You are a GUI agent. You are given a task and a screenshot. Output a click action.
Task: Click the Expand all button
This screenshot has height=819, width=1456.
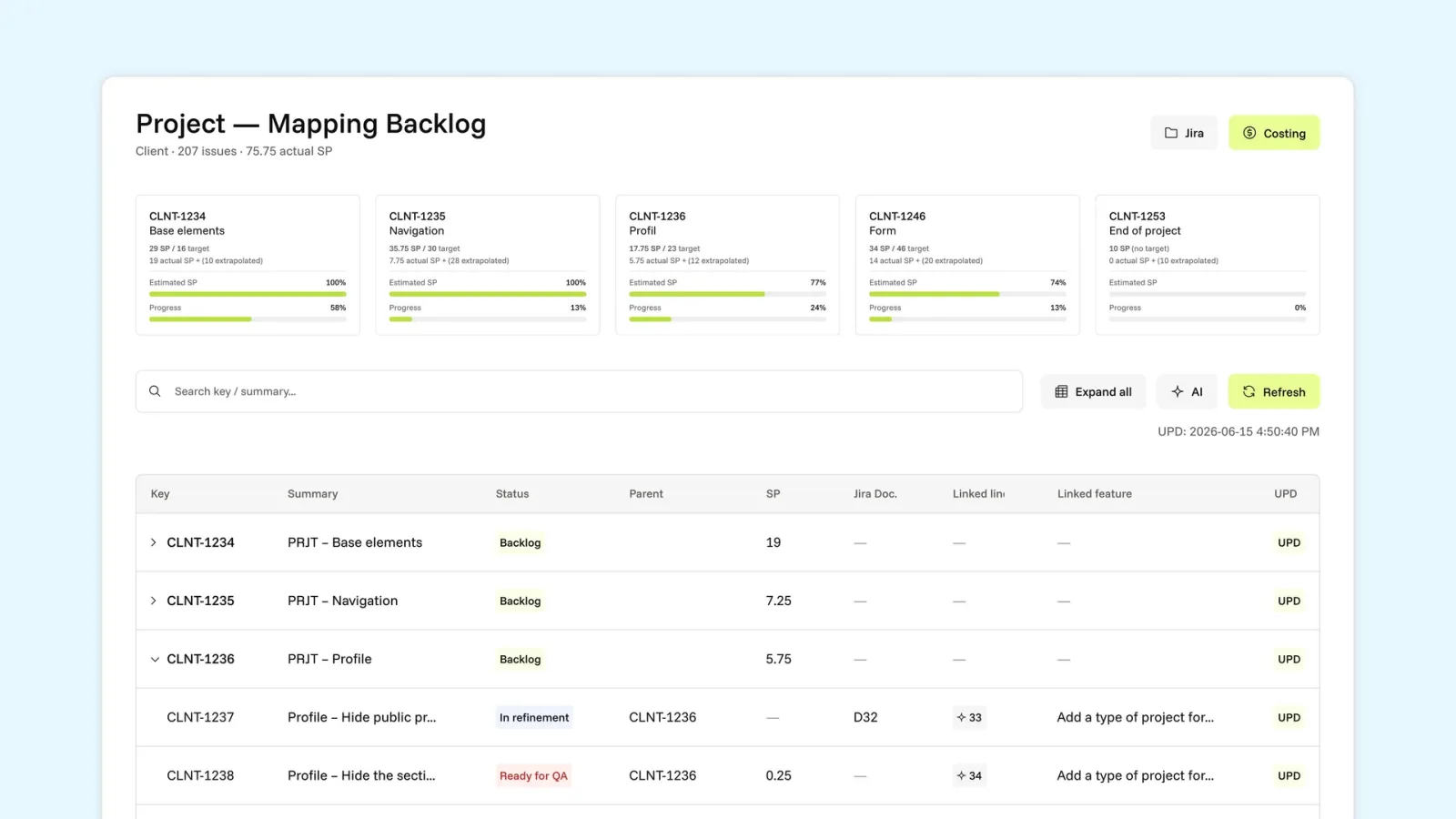tap(1093, 392)
